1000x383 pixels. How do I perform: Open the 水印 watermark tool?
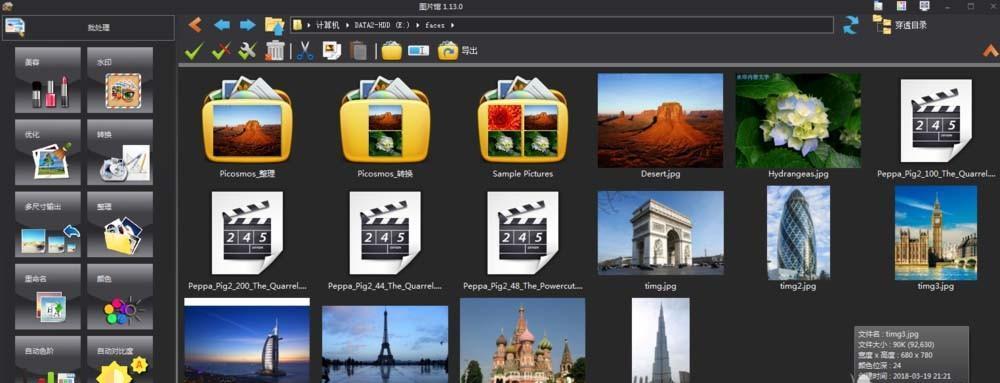[x=120, y=80]
